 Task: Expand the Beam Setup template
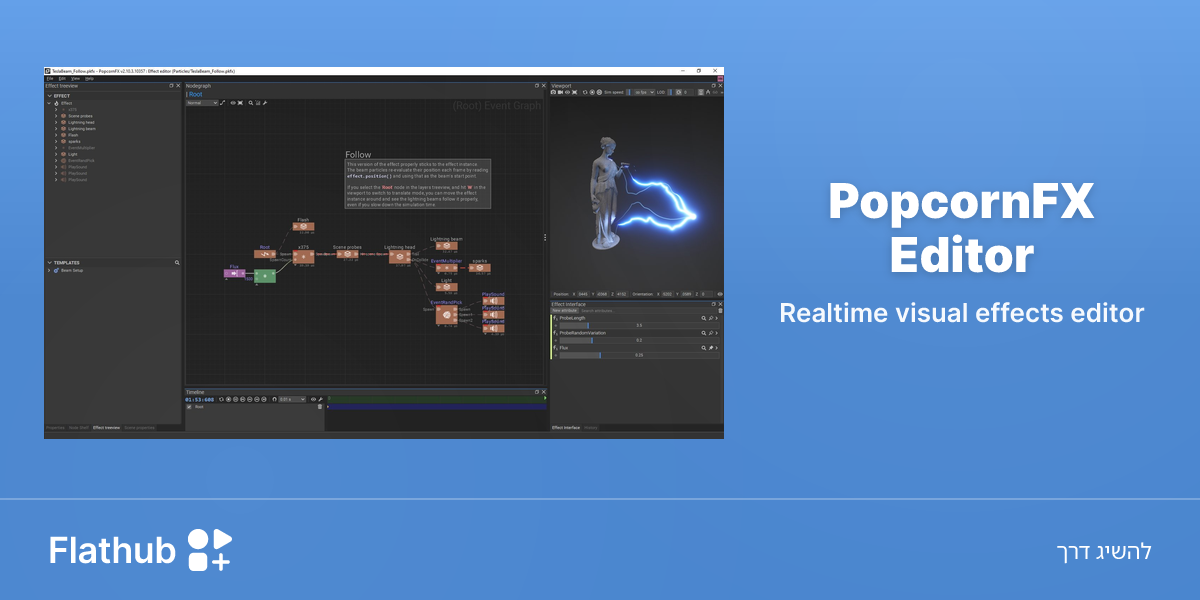point(50,271)
